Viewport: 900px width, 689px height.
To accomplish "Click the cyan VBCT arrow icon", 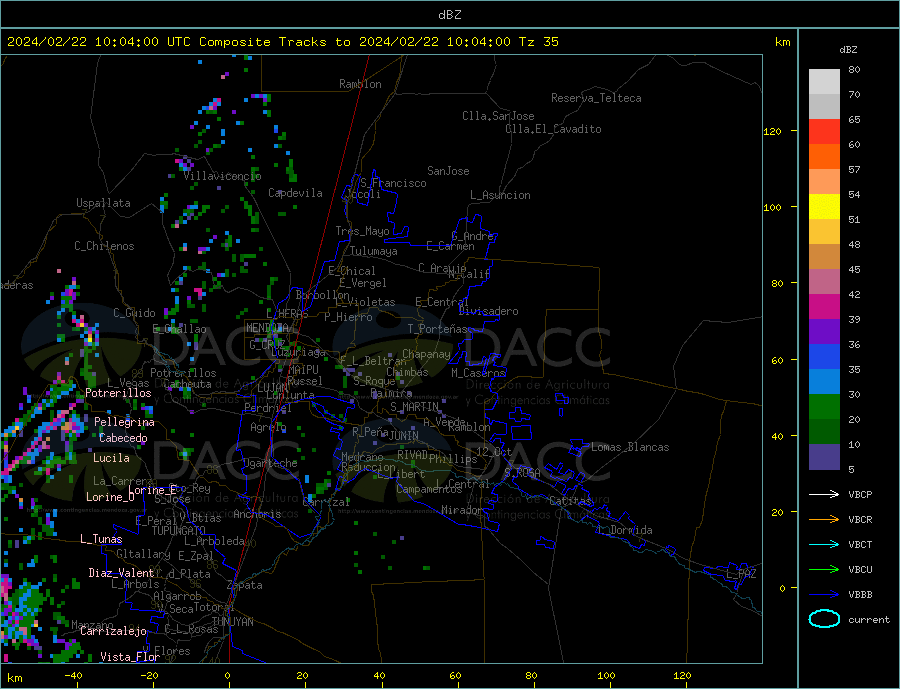I will (x=824, y=544).
